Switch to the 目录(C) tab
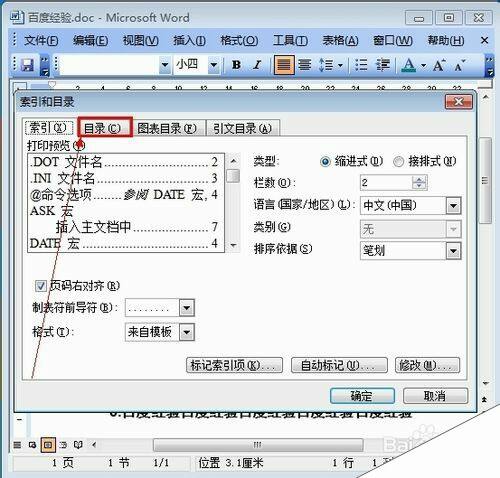The image size is (500, 478). (105, 127)
